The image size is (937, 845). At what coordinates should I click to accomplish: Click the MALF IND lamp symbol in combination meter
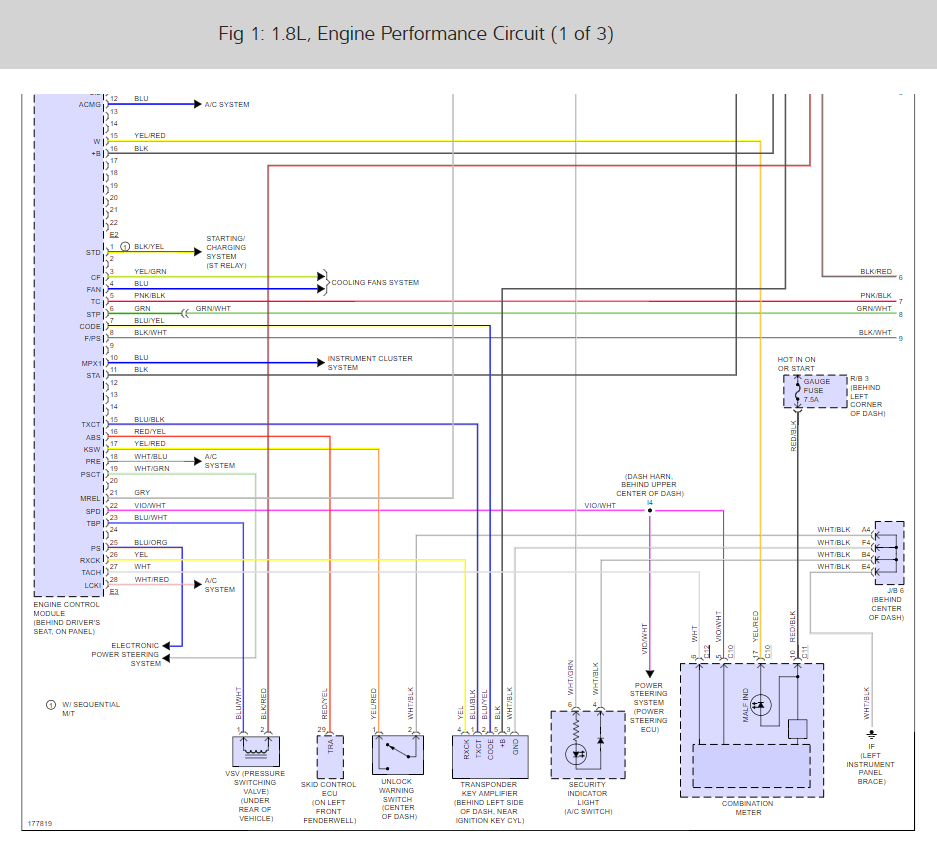click(761, 705)
